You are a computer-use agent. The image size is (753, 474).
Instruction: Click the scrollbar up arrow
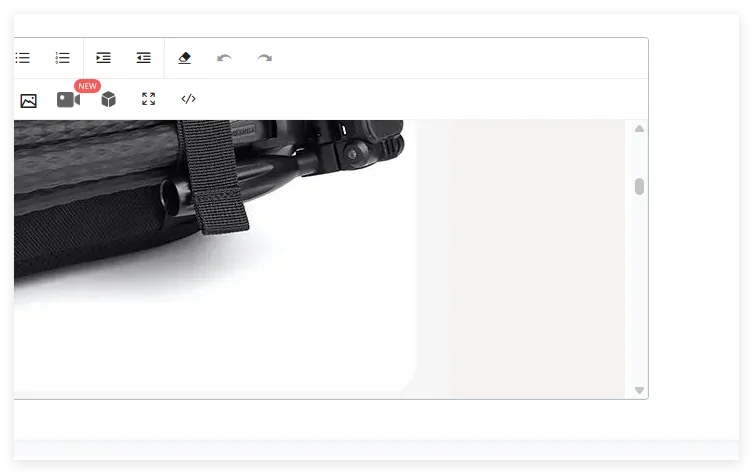pos(639,129)
